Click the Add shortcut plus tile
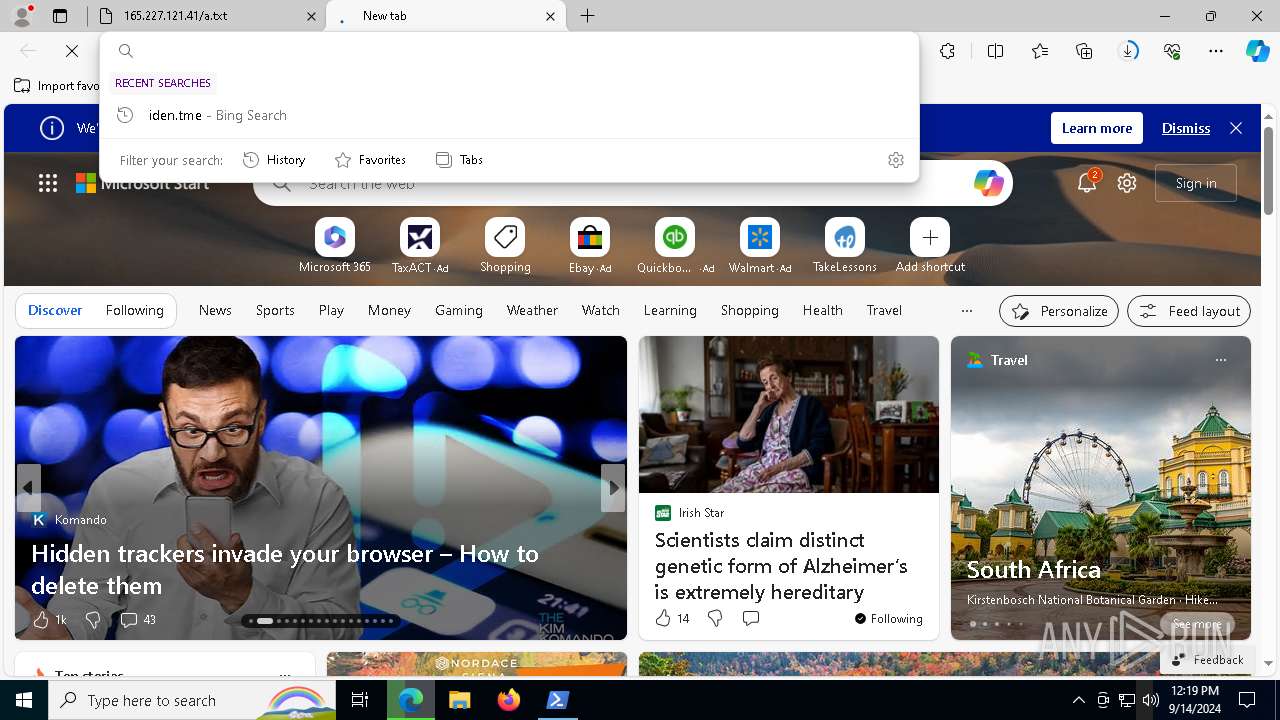This screenshot has height=720, width=1280. pyautogui.click(x=930, y=238)
